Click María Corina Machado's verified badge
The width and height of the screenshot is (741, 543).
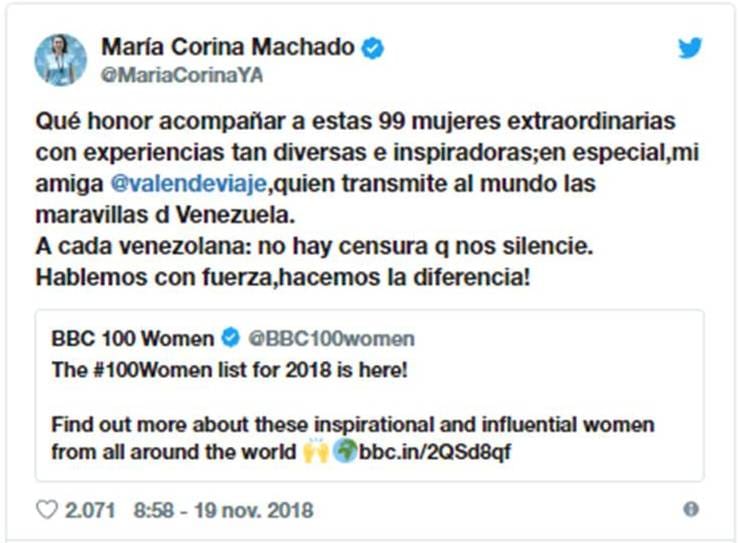pyautogui.click(x=373, y=48)
